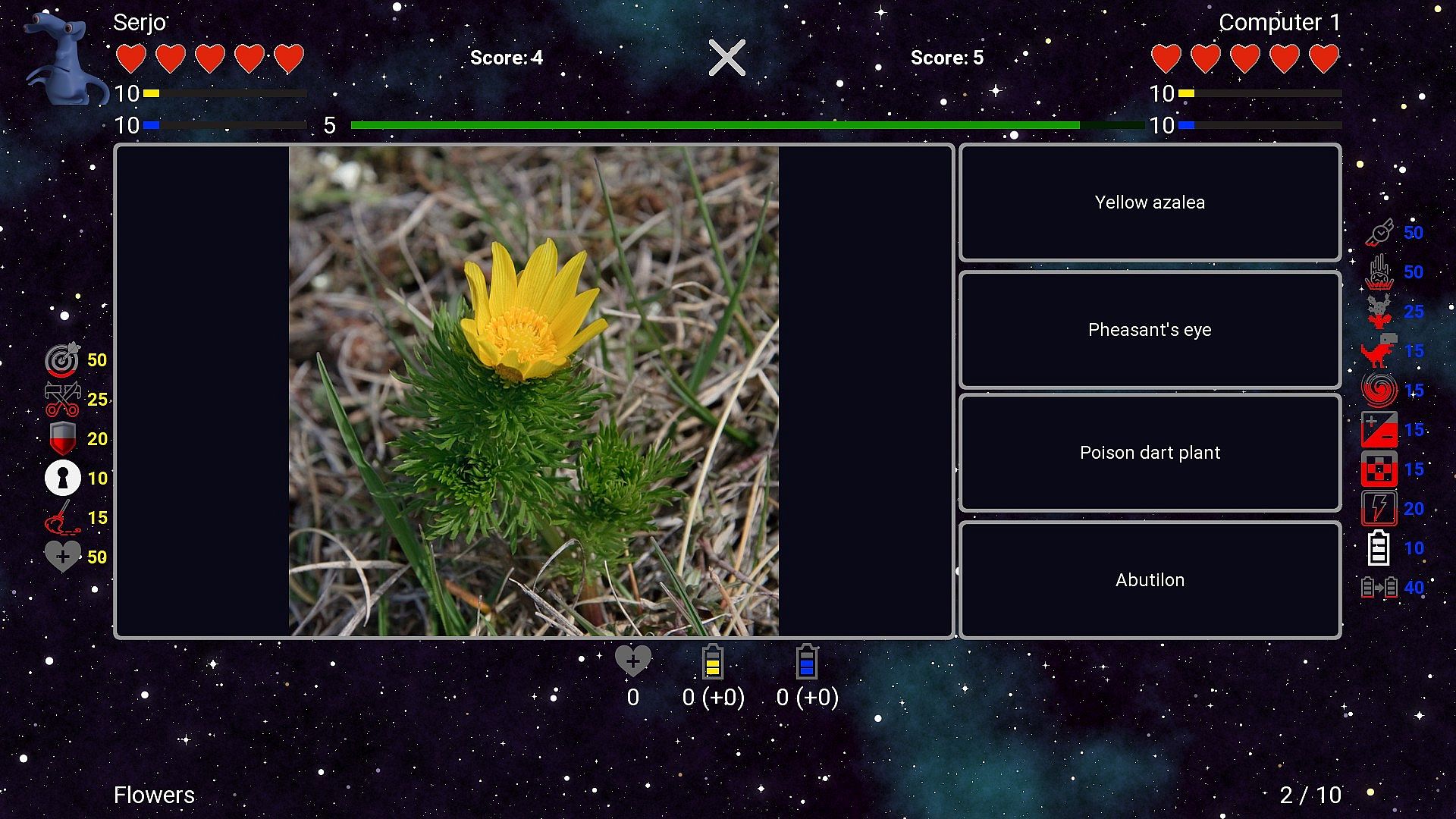
Task: Use the battery transfer ability
Action: (1379, 588)
